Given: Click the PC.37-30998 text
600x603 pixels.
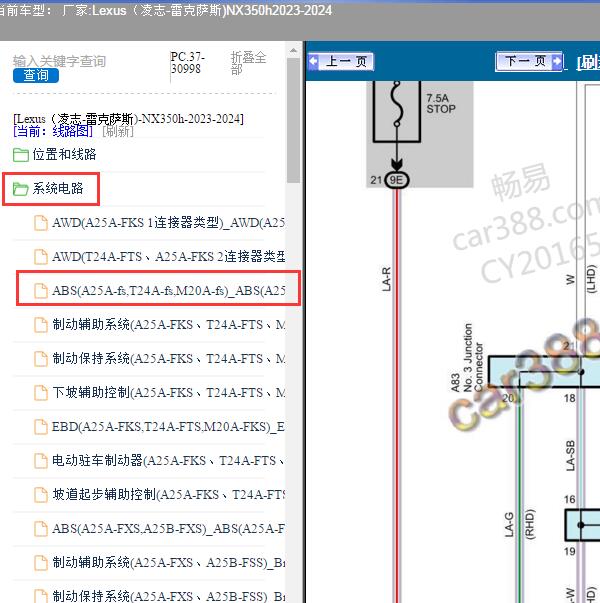Looking at the screenshot, I should click(x=187, y=63).
